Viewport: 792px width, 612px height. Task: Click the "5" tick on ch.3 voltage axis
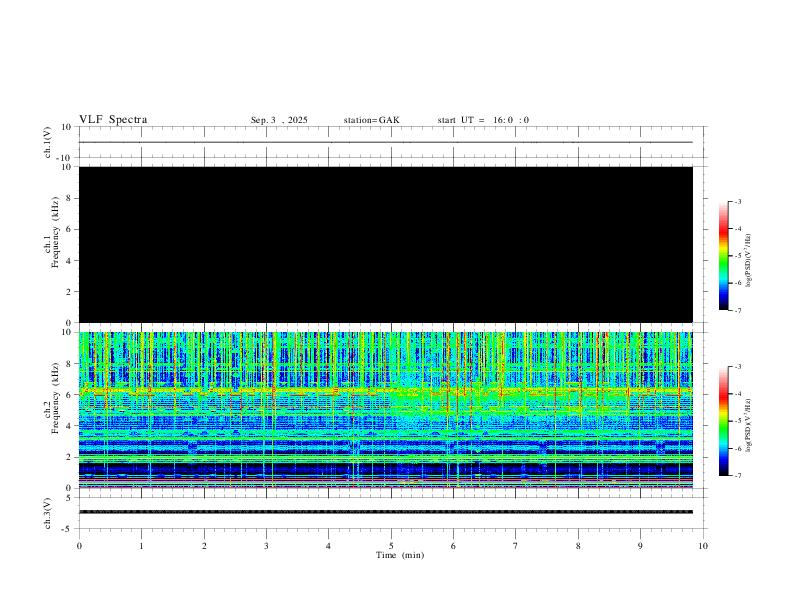point(69,498)
